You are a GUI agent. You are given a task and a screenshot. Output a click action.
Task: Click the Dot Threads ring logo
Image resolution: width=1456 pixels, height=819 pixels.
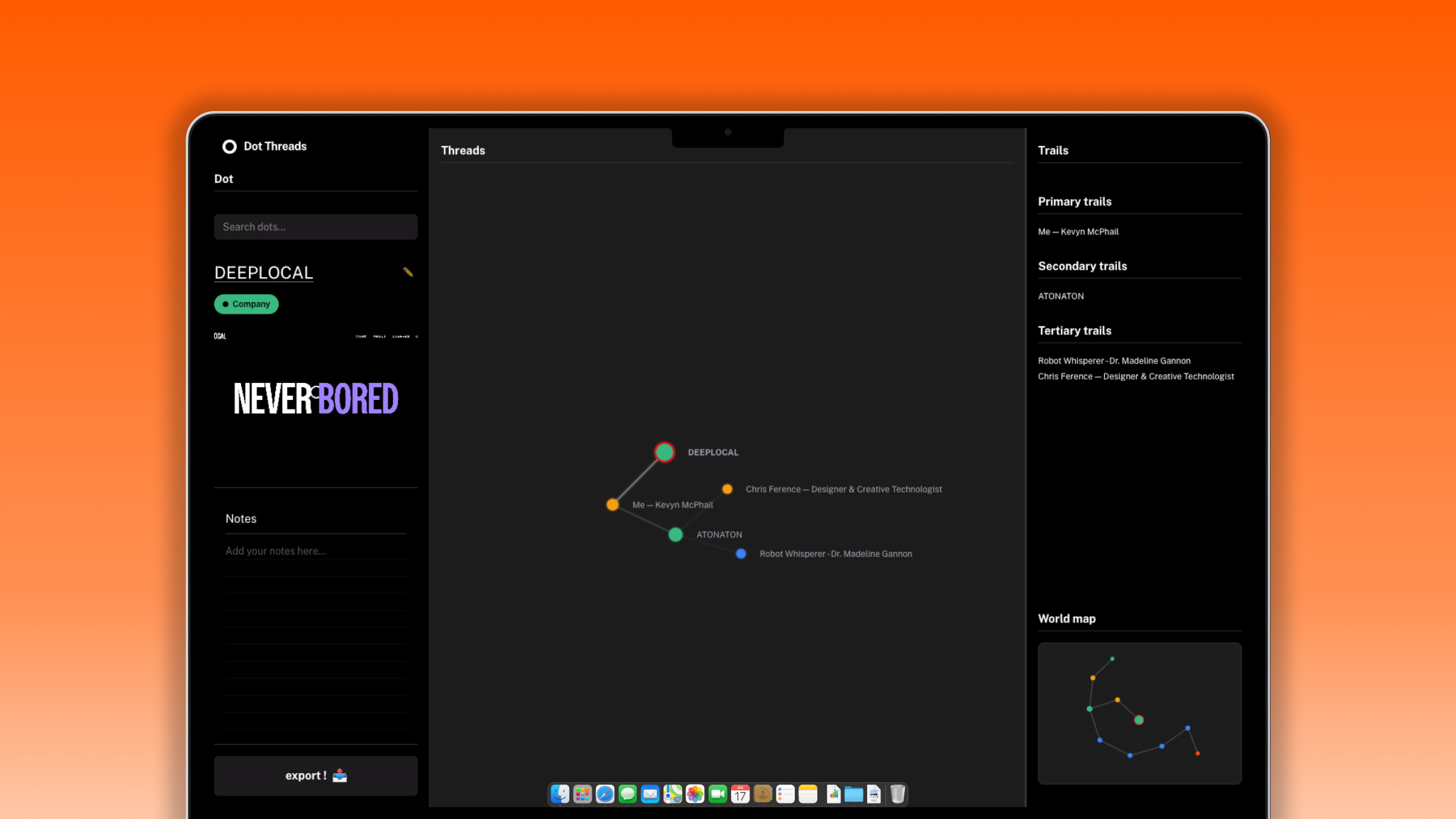pyautogui.click(x=229, y=146)
